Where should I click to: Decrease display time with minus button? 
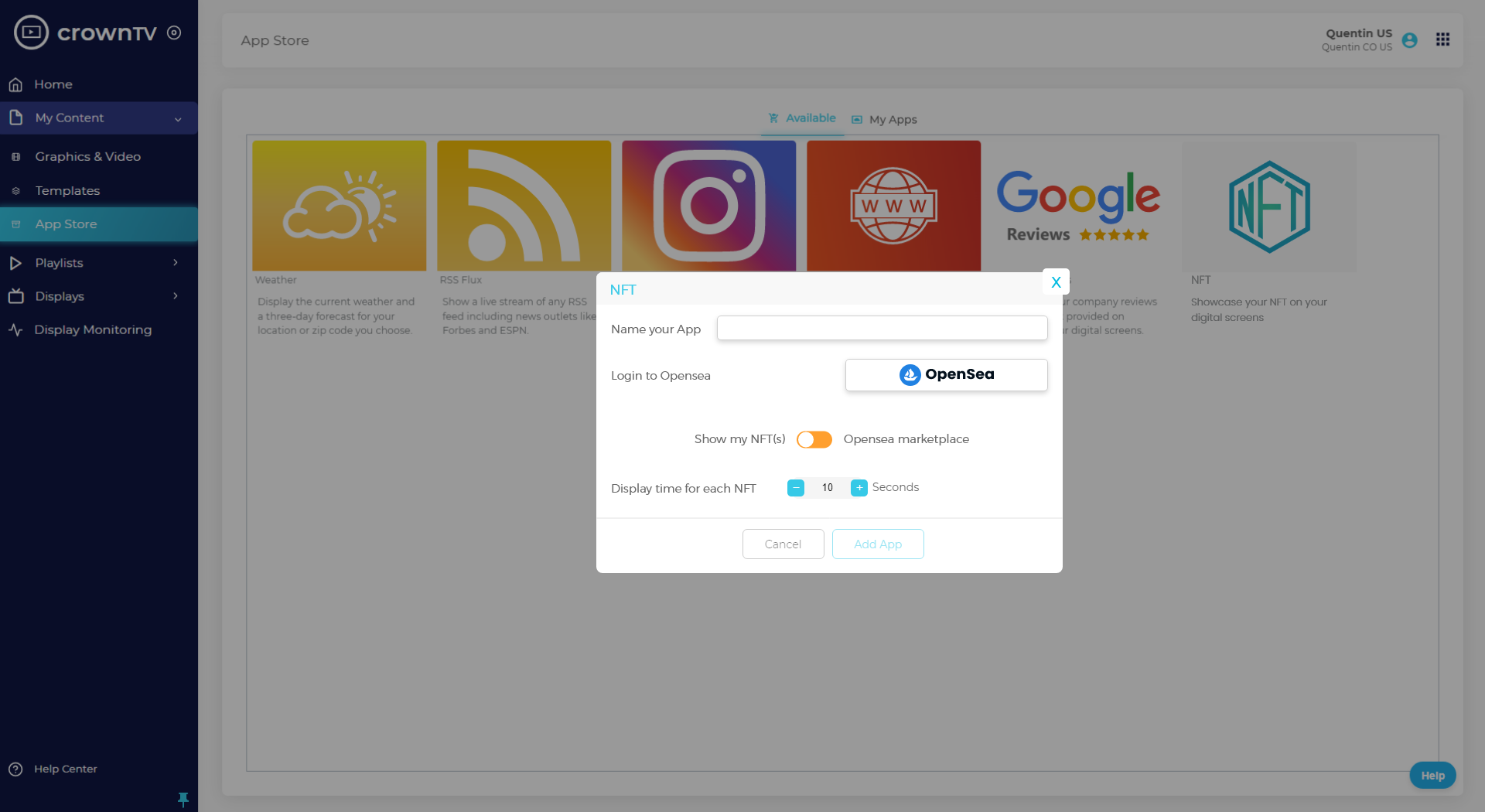[x=796, y=488]
